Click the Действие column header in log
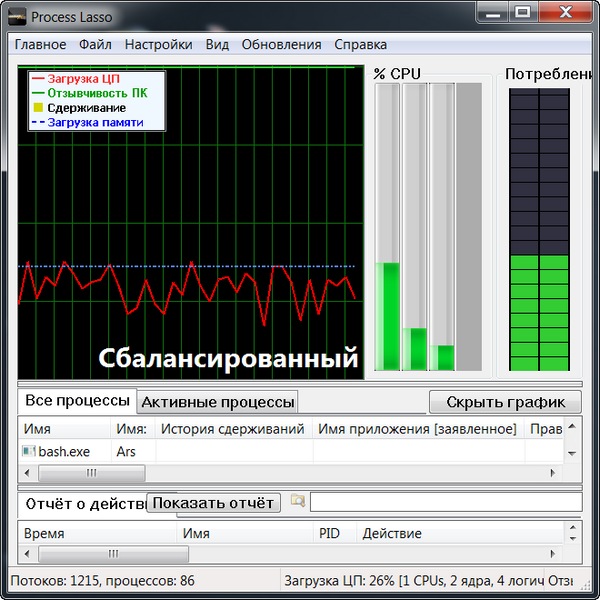600x600 pixels. tap(391, 534)
